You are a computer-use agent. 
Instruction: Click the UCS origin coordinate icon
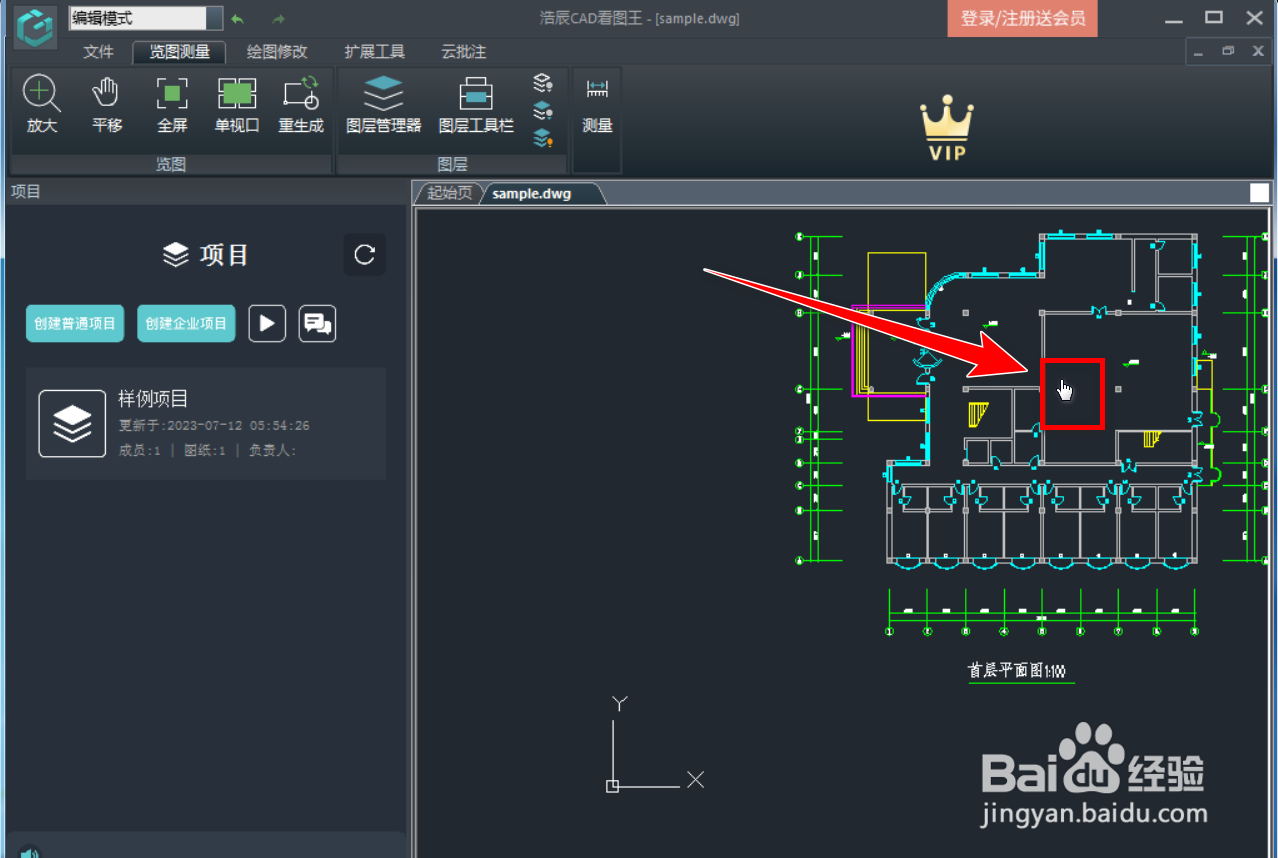click(613, 786)
